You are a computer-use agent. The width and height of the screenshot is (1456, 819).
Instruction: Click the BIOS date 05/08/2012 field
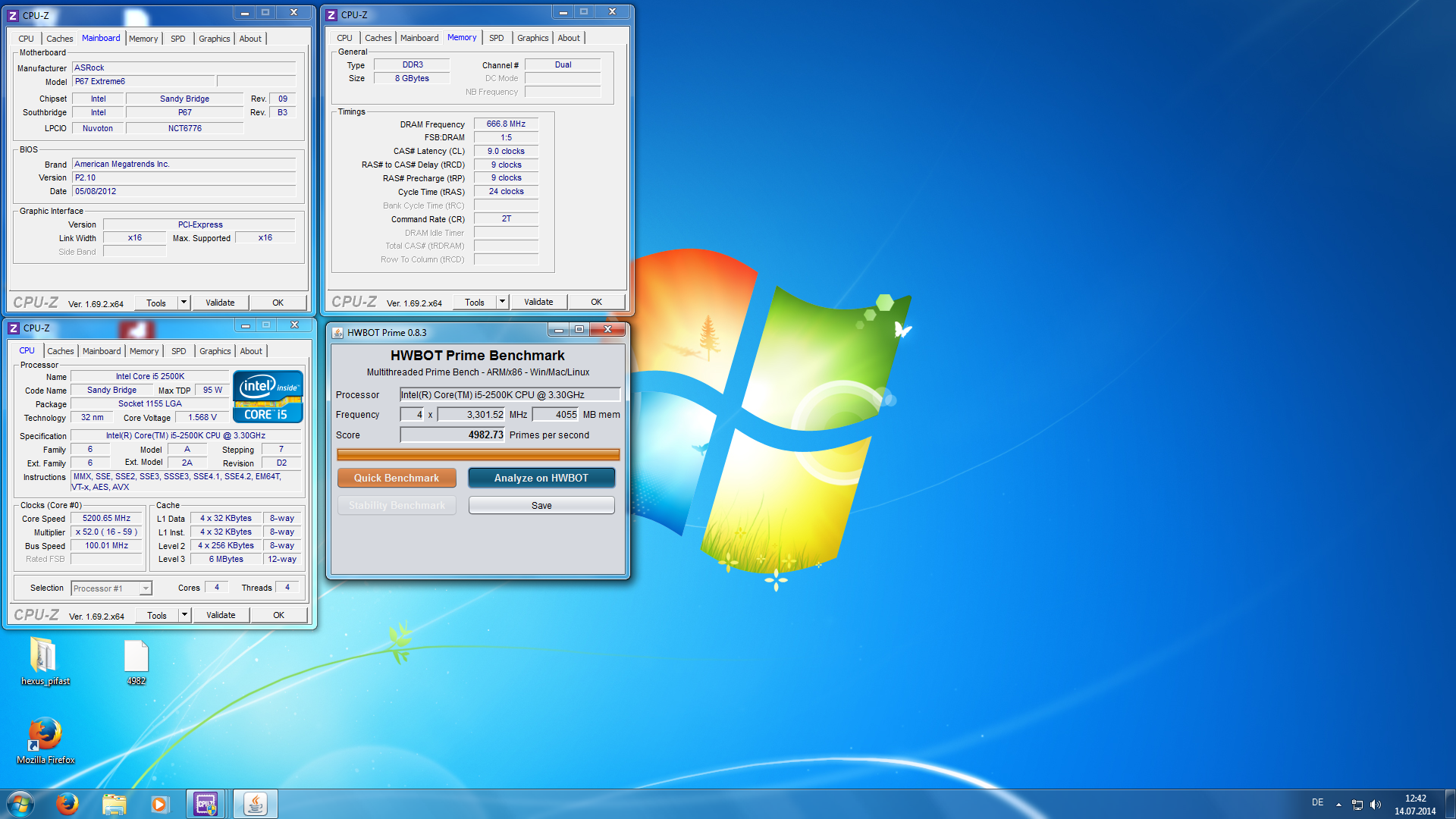coord(184,191)
